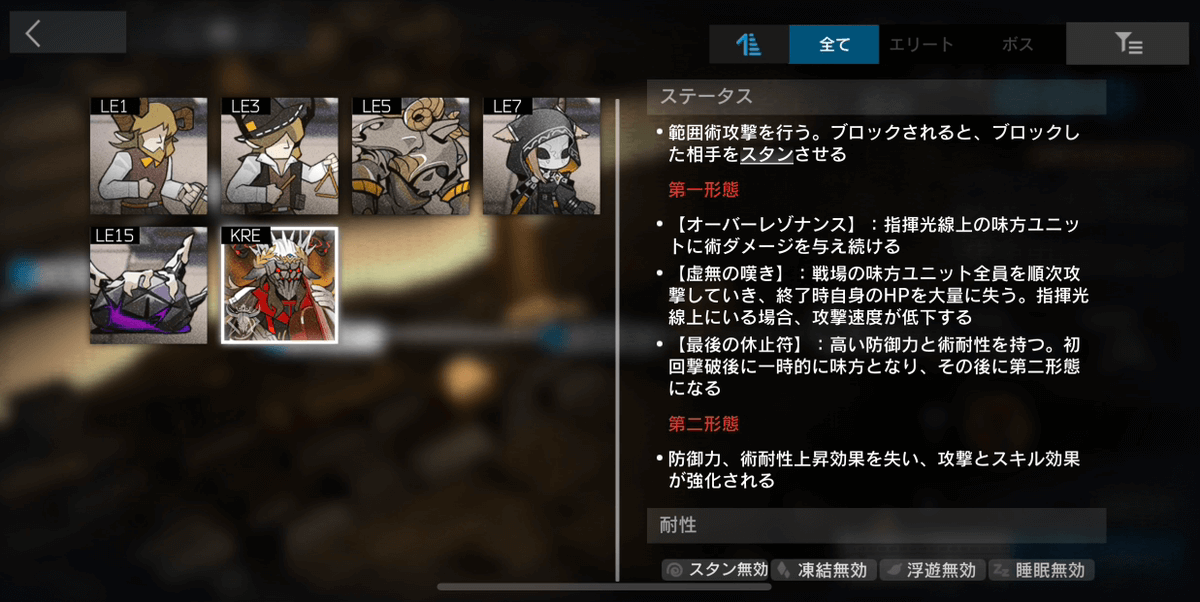Tap the 凍結無効 resistance tag

(x=822, y=570)
